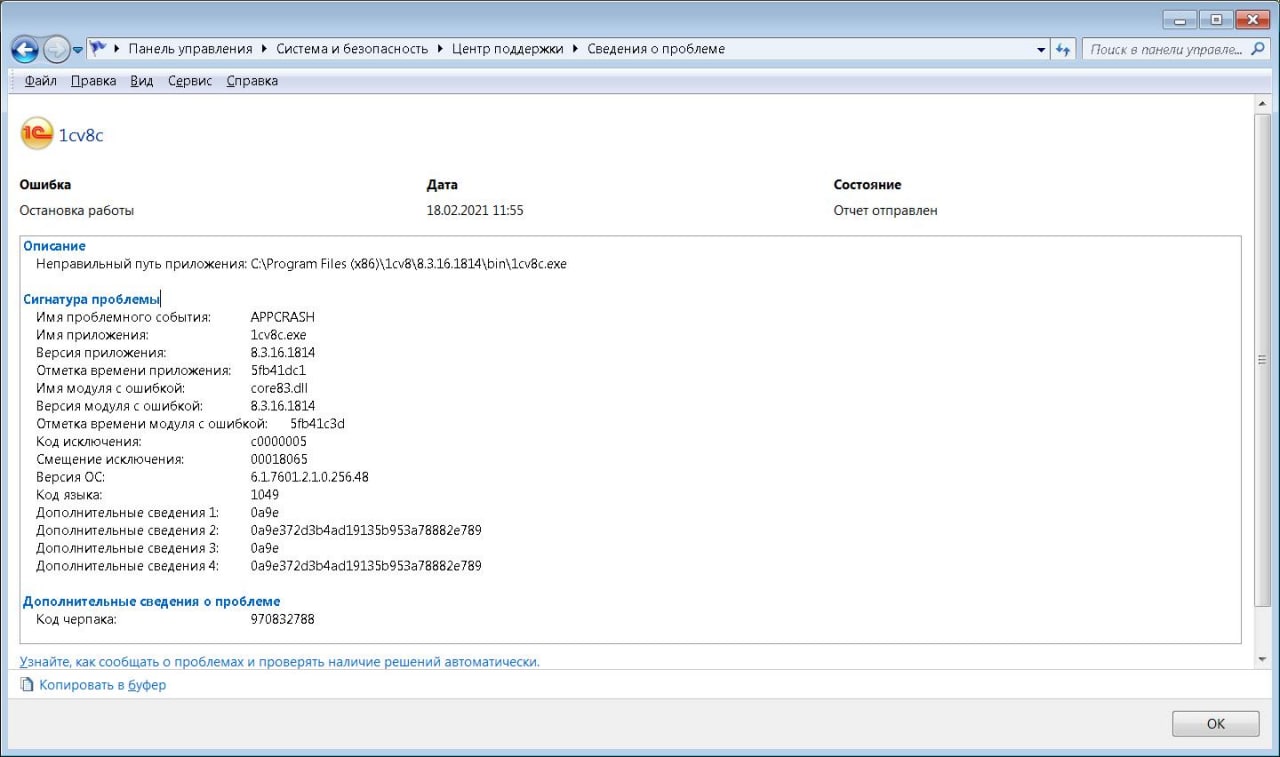Viewport: 1280px width, 757px height.
Task: Select the bucket code '970832788'
Action: pyautogui.click(x=282, y=619)
